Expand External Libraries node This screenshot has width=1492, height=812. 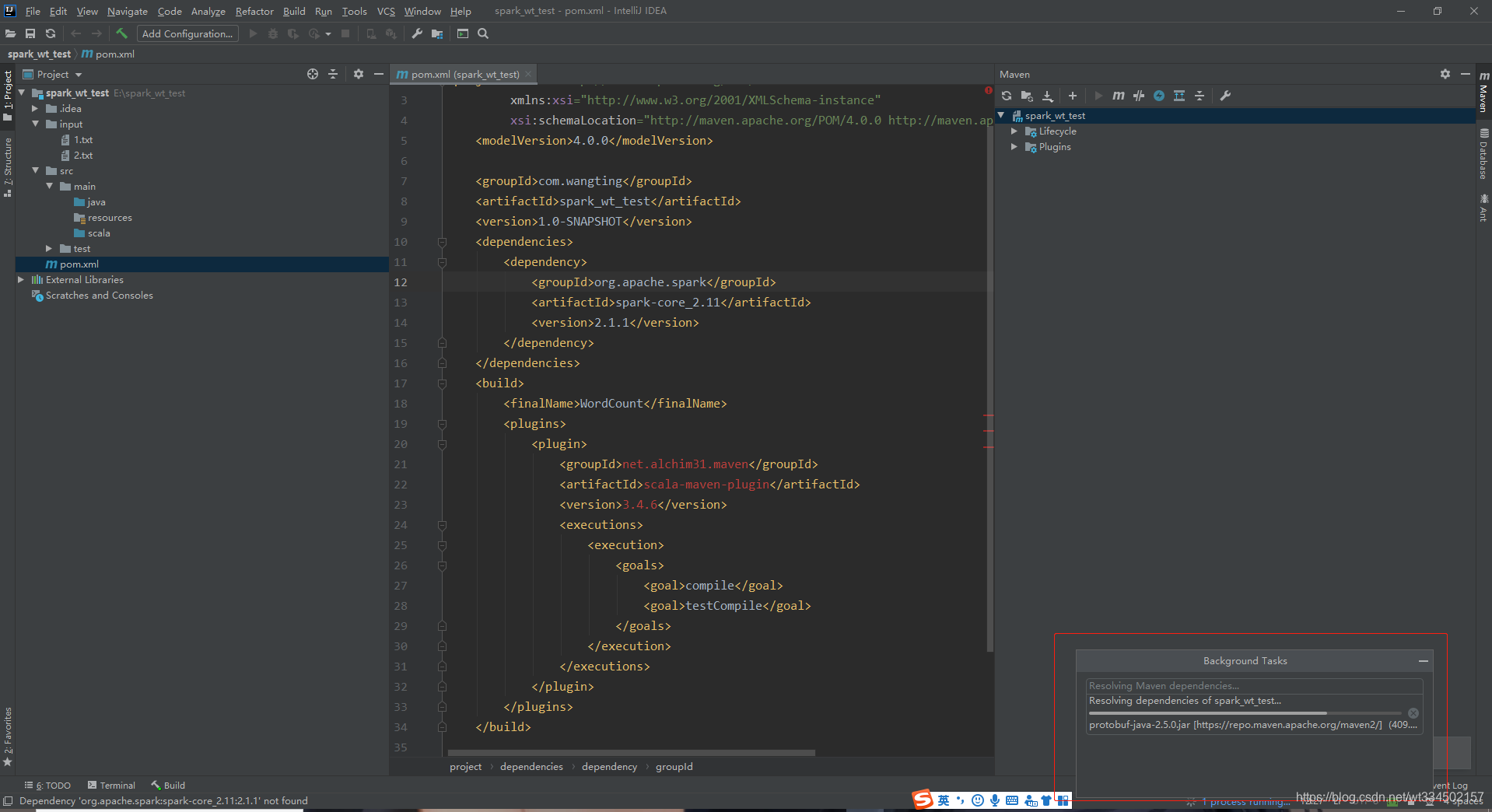click(21, 280)
